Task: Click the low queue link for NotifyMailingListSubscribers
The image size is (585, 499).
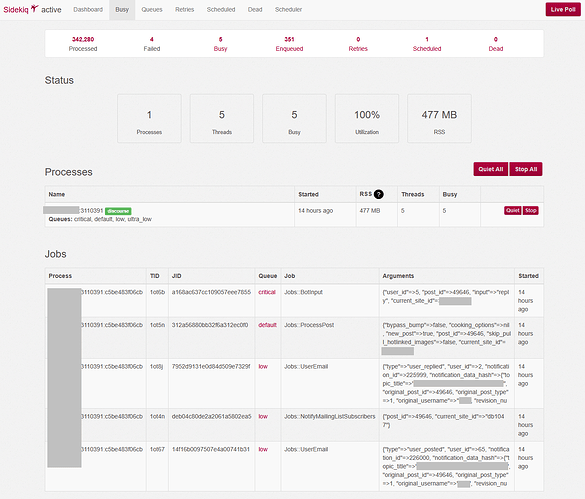Action: pyautogui.click(x=263, y=417)
